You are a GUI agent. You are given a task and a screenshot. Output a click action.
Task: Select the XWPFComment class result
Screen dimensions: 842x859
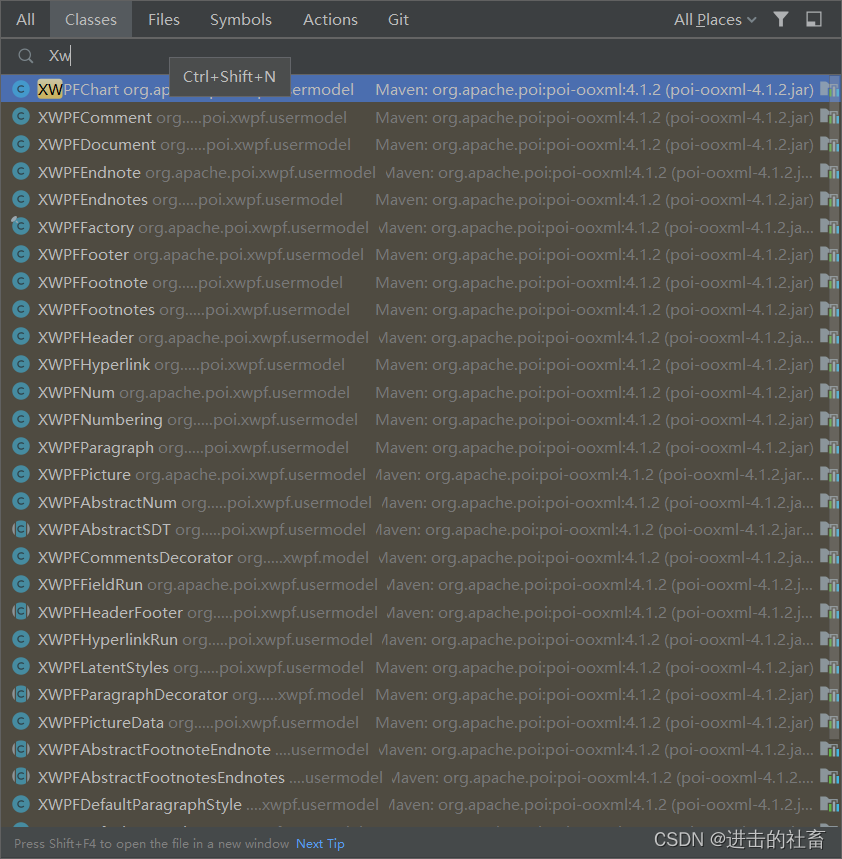[x=421, y=117]
